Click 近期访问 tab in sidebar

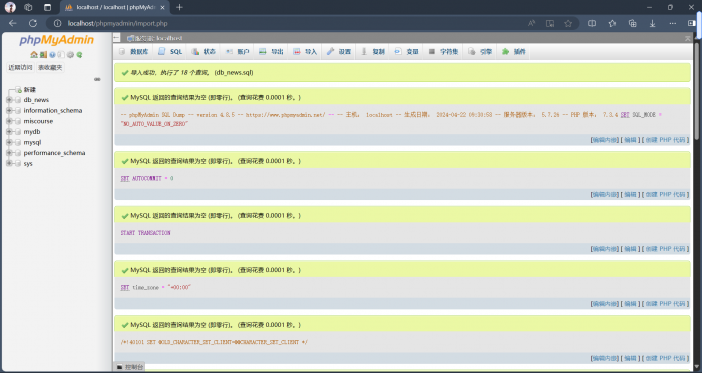coord(21,68)
